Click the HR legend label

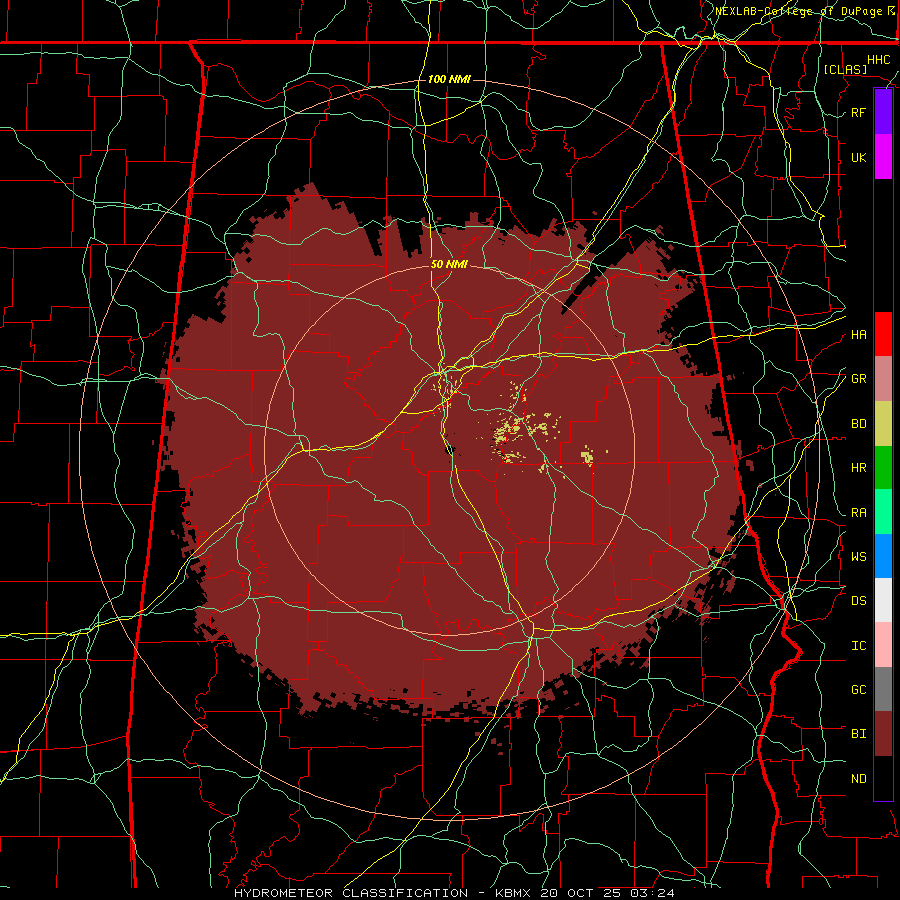click(858, 468)
